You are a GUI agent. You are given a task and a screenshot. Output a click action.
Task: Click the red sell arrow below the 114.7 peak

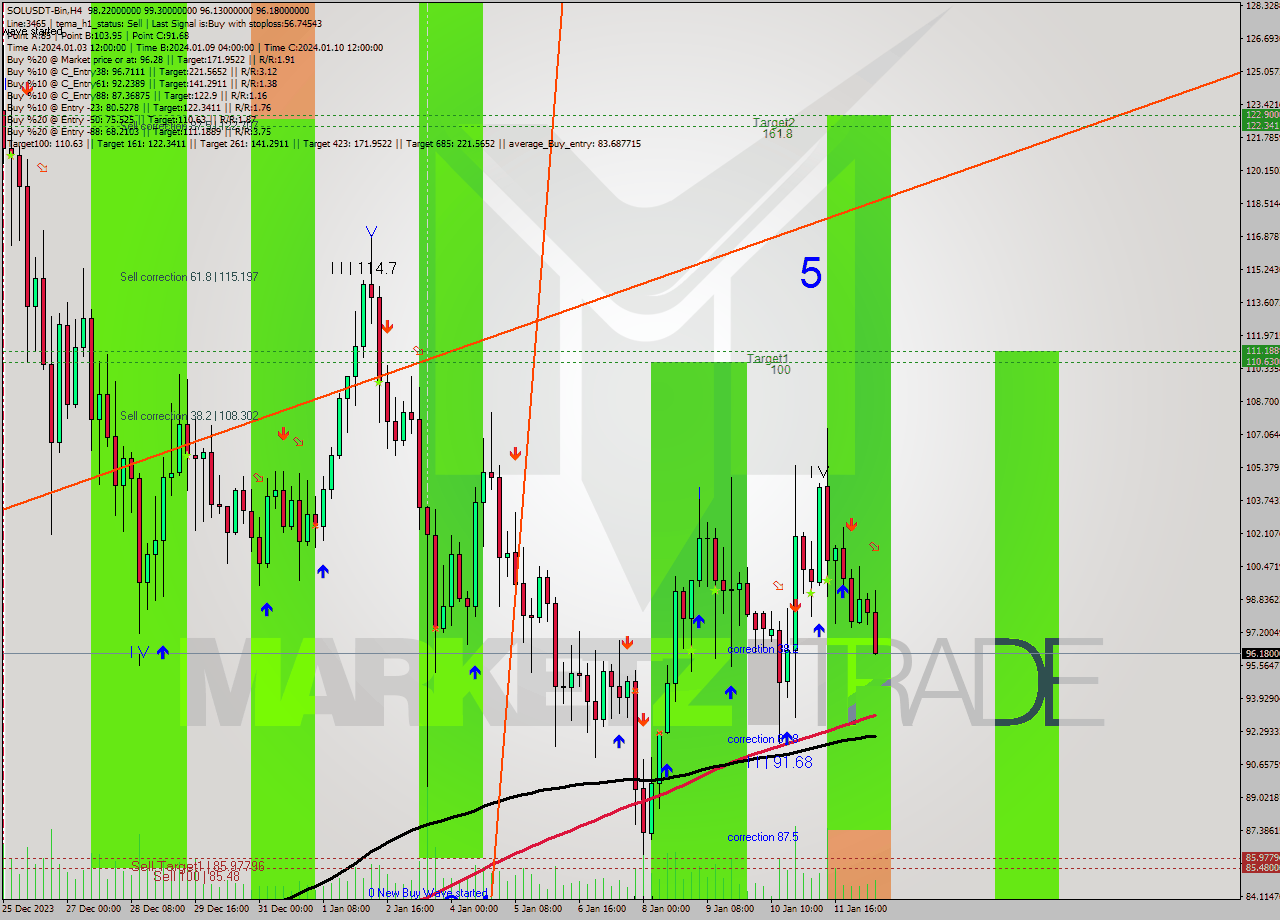tap(386, 326)
